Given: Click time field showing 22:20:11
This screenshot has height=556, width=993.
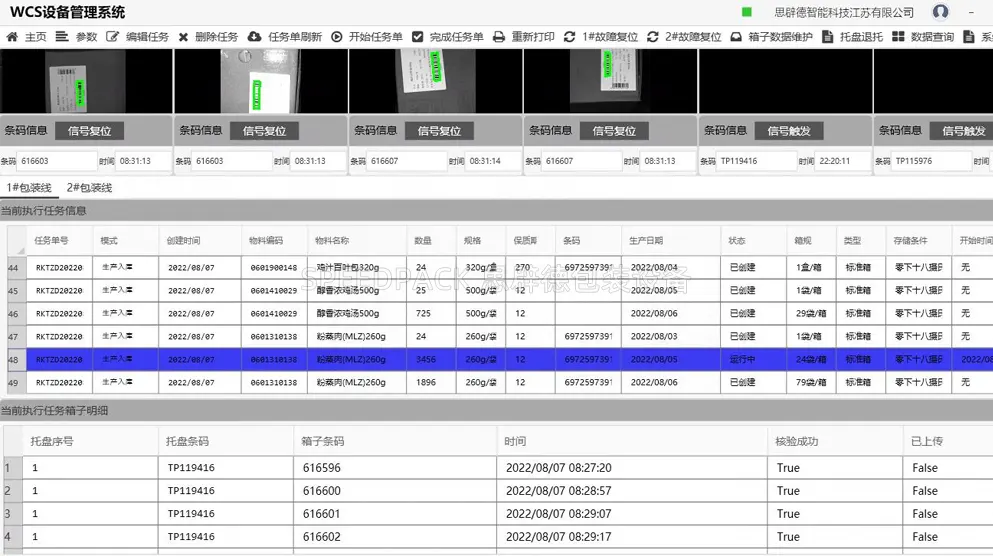Looking at the screenshot, I should (842, 161).
